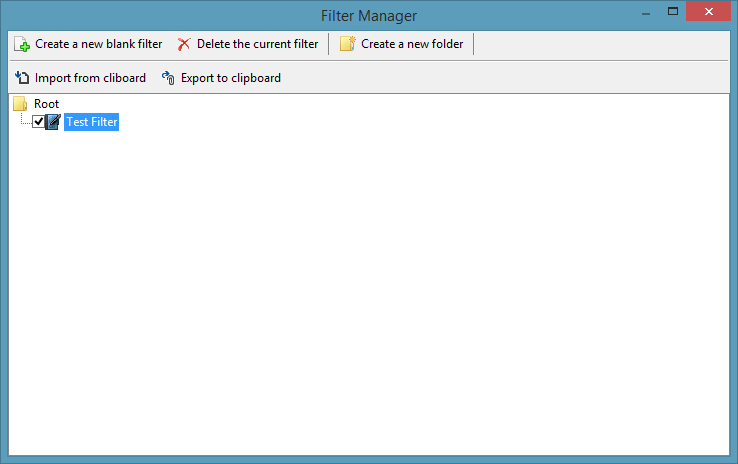The width and height of the screenshot is (738, 464).
Task: Click 'Delete the current filter' label
Action: (257, 44)
